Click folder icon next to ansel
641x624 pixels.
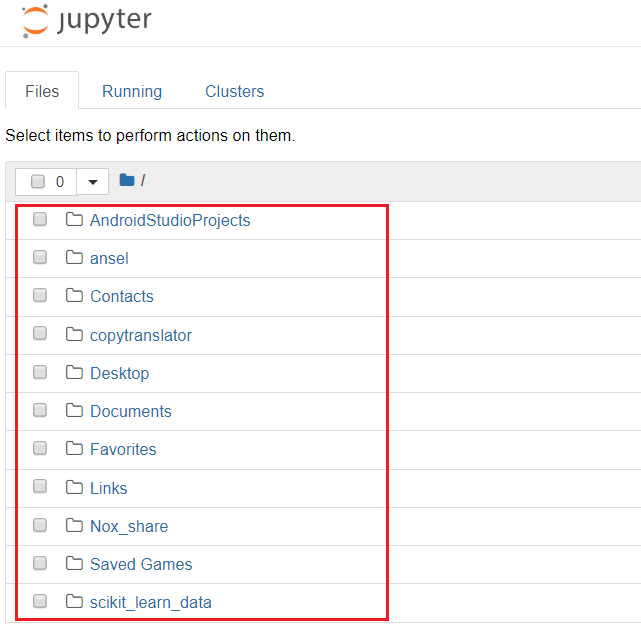74,258
